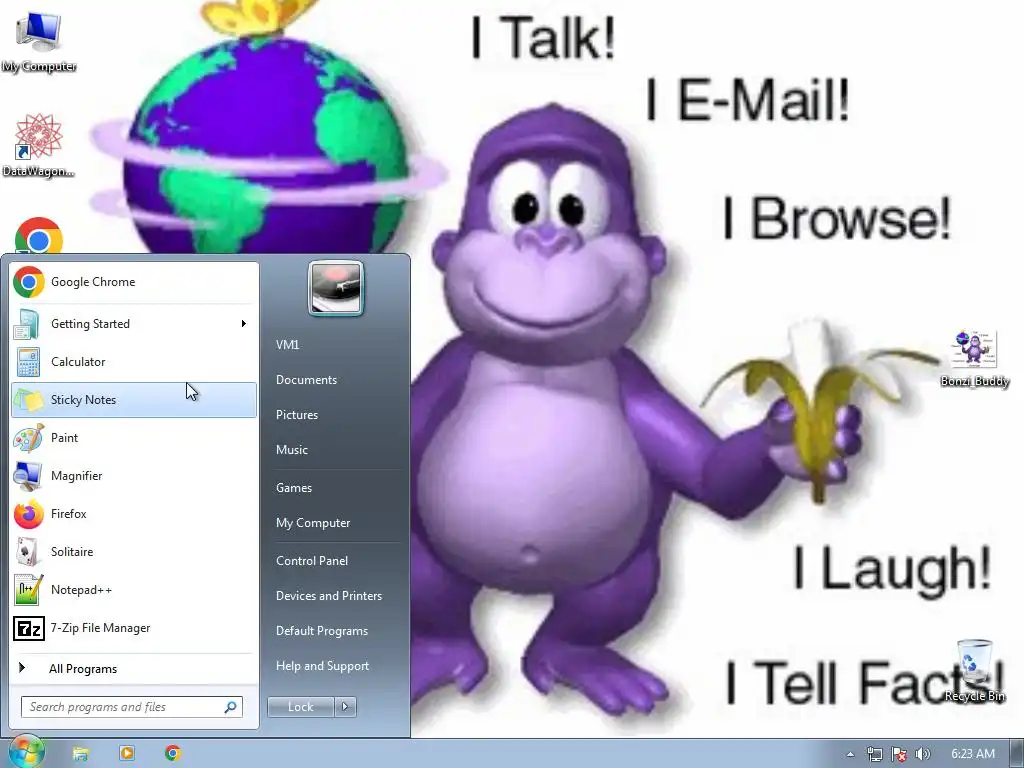Click the Show desktop strip
Screen dimensions: 1024x768
pyautogui.click(x=1017, y=754)
